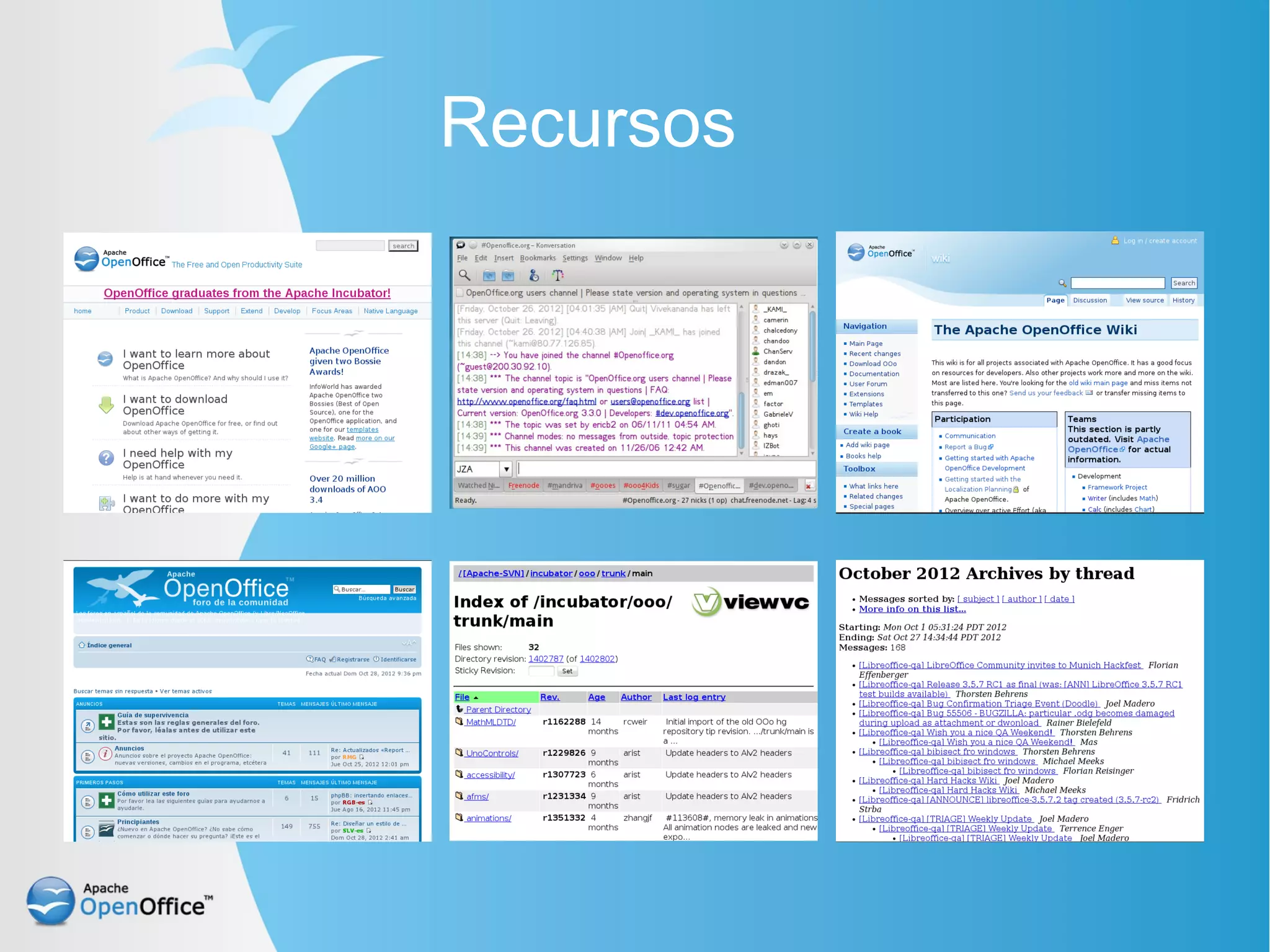The image size is (1270, 952).
Task: Click the magnifier icon beside the wiki search field
Action: [1062, 283]
